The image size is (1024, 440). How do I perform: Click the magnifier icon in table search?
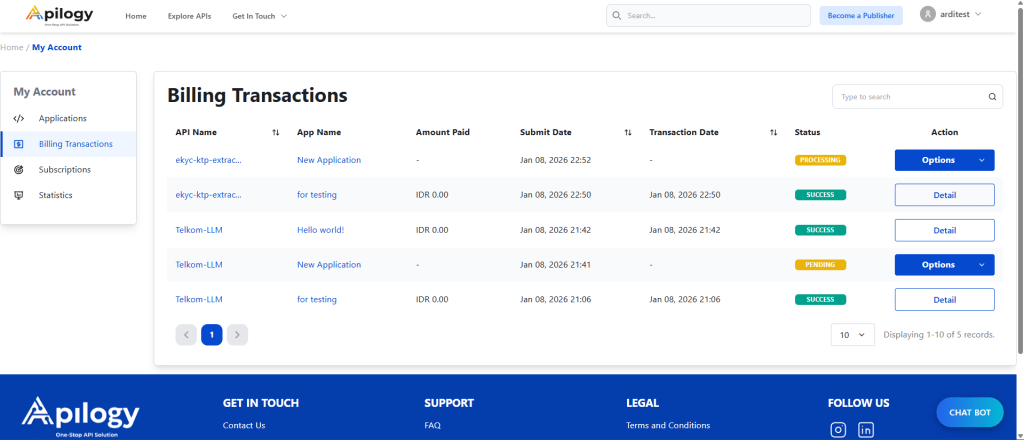(x=992, y=97)
